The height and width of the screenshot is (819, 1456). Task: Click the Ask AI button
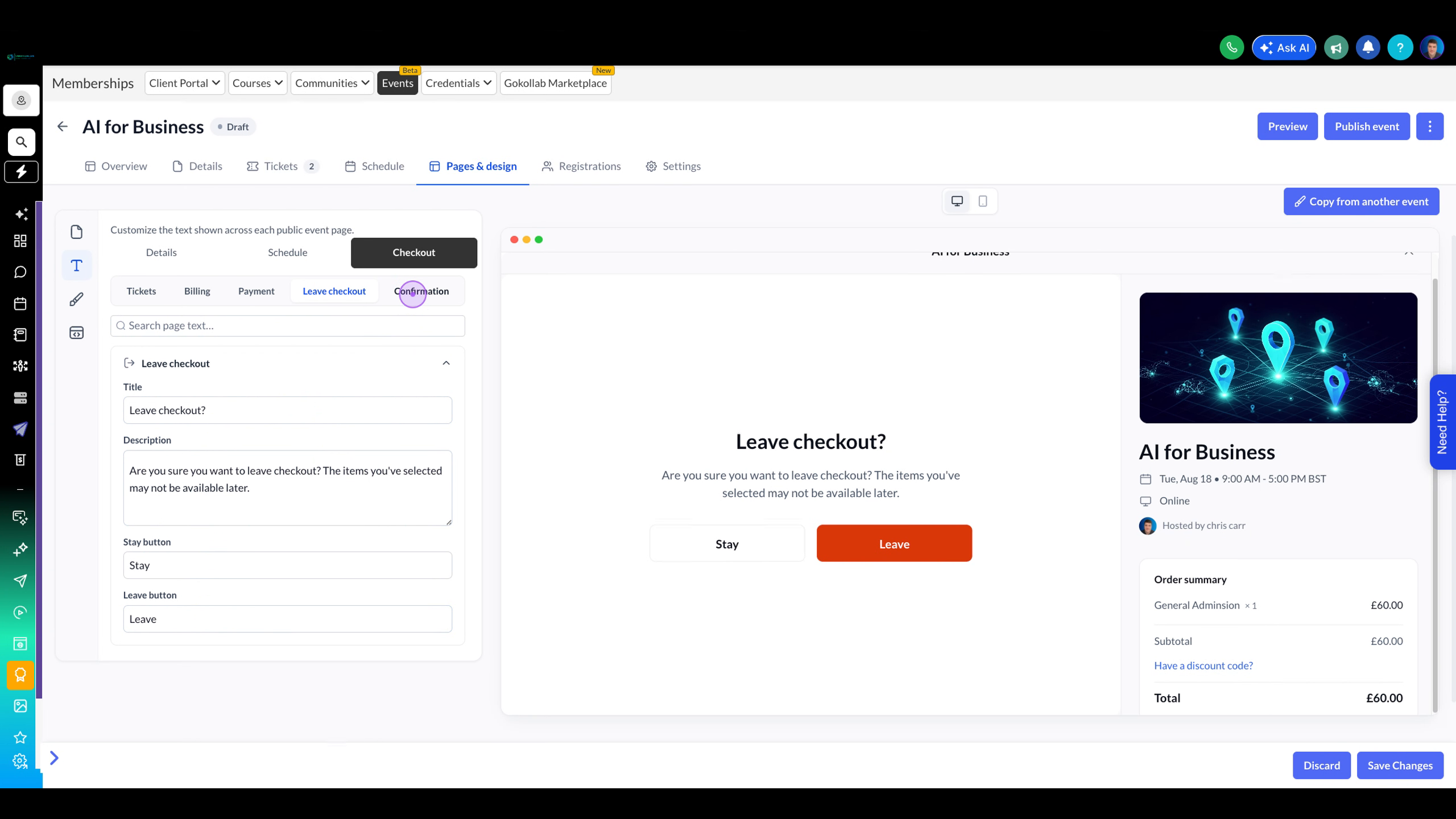pos(1284,48)
